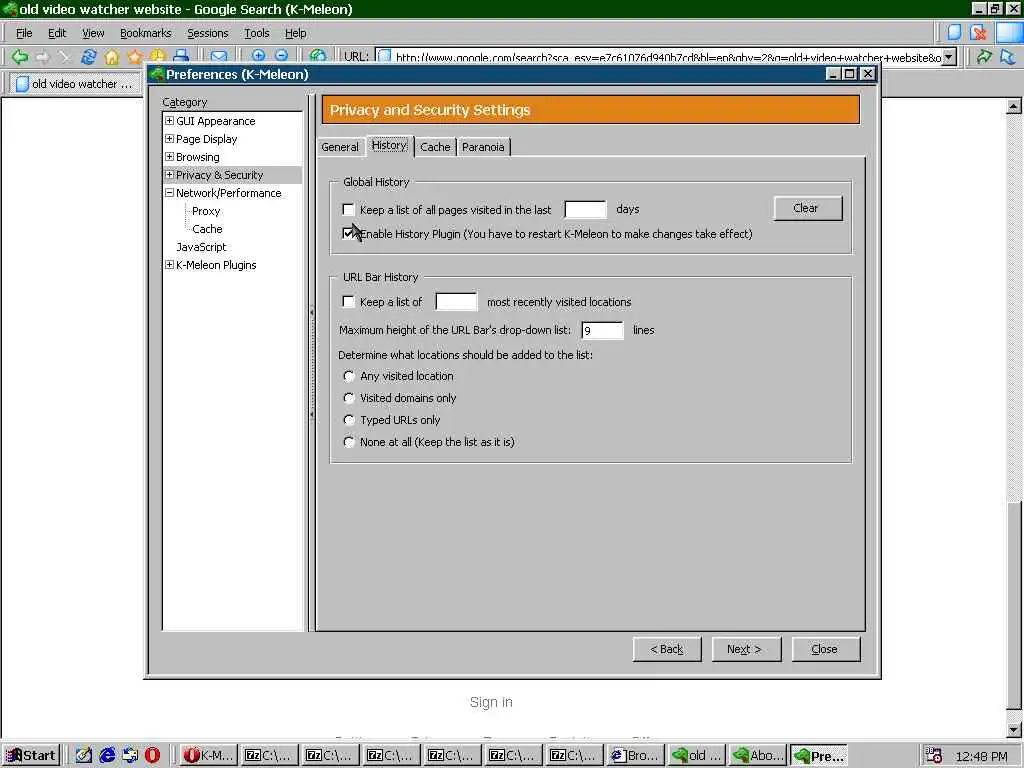Screen dimensions: 1024x768
Task: Switch to the K-M... Opera taskbar button
Action: pyautogui.click(x=208, y=756)
